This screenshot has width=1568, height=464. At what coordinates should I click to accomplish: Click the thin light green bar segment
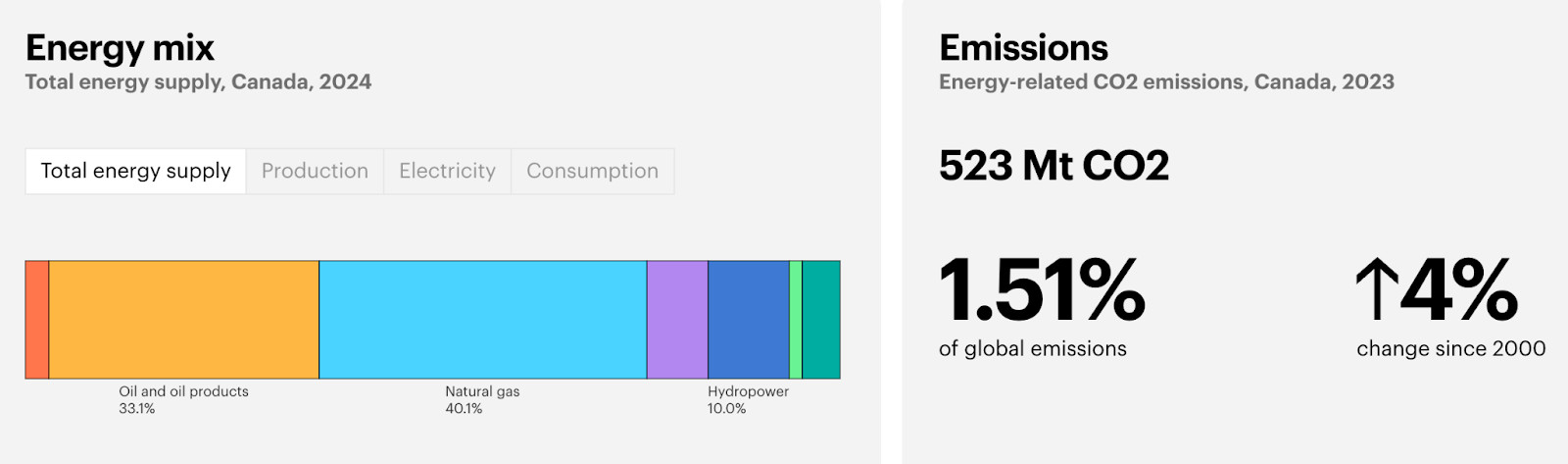tap(796, 320)
